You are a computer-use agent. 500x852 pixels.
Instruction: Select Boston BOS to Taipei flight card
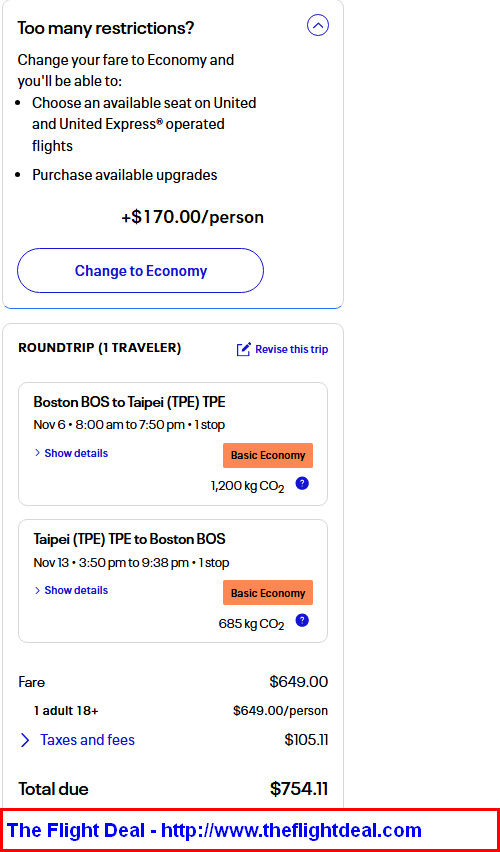click(x=173, y=444)
